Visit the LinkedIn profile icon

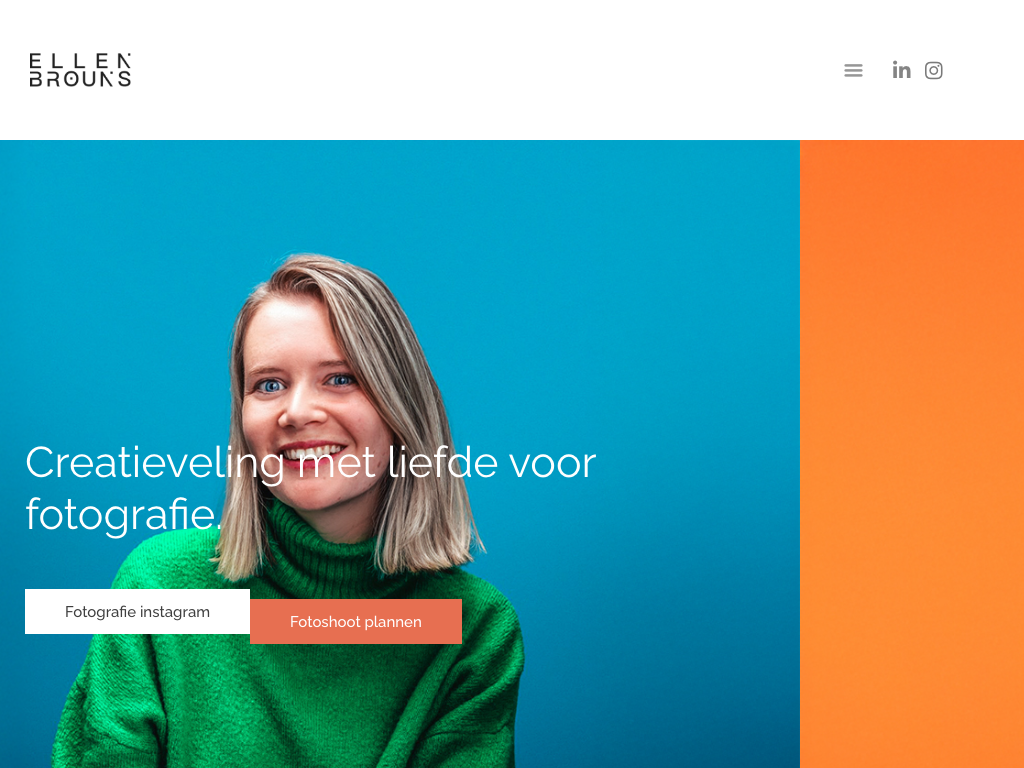901,70
